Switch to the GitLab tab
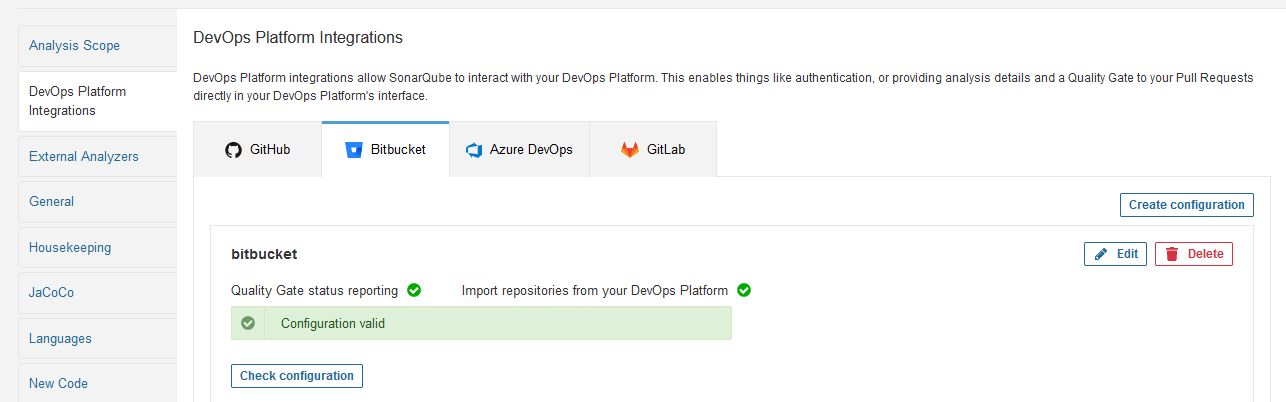 [x=653, y=149]
